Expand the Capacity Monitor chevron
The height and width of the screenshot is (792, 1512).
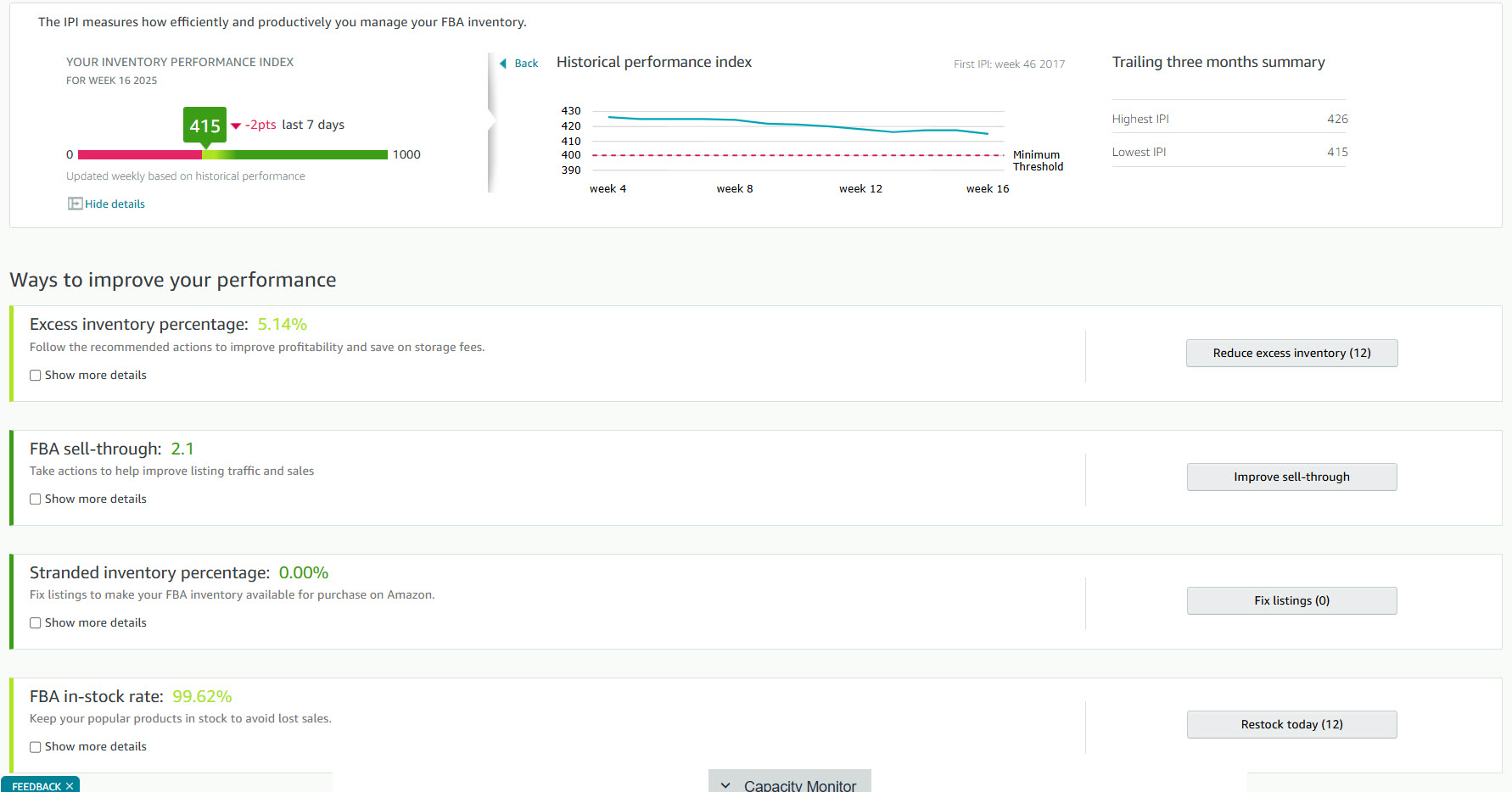tap(725, 785)
